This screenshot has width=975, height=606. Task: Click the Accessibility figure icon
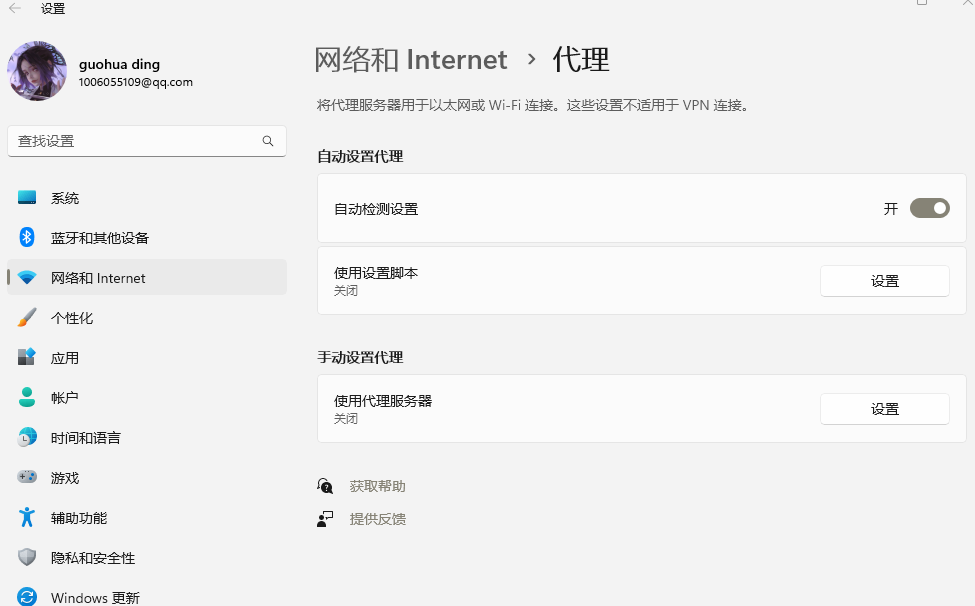pyautogui.click(x=27, y=518)
